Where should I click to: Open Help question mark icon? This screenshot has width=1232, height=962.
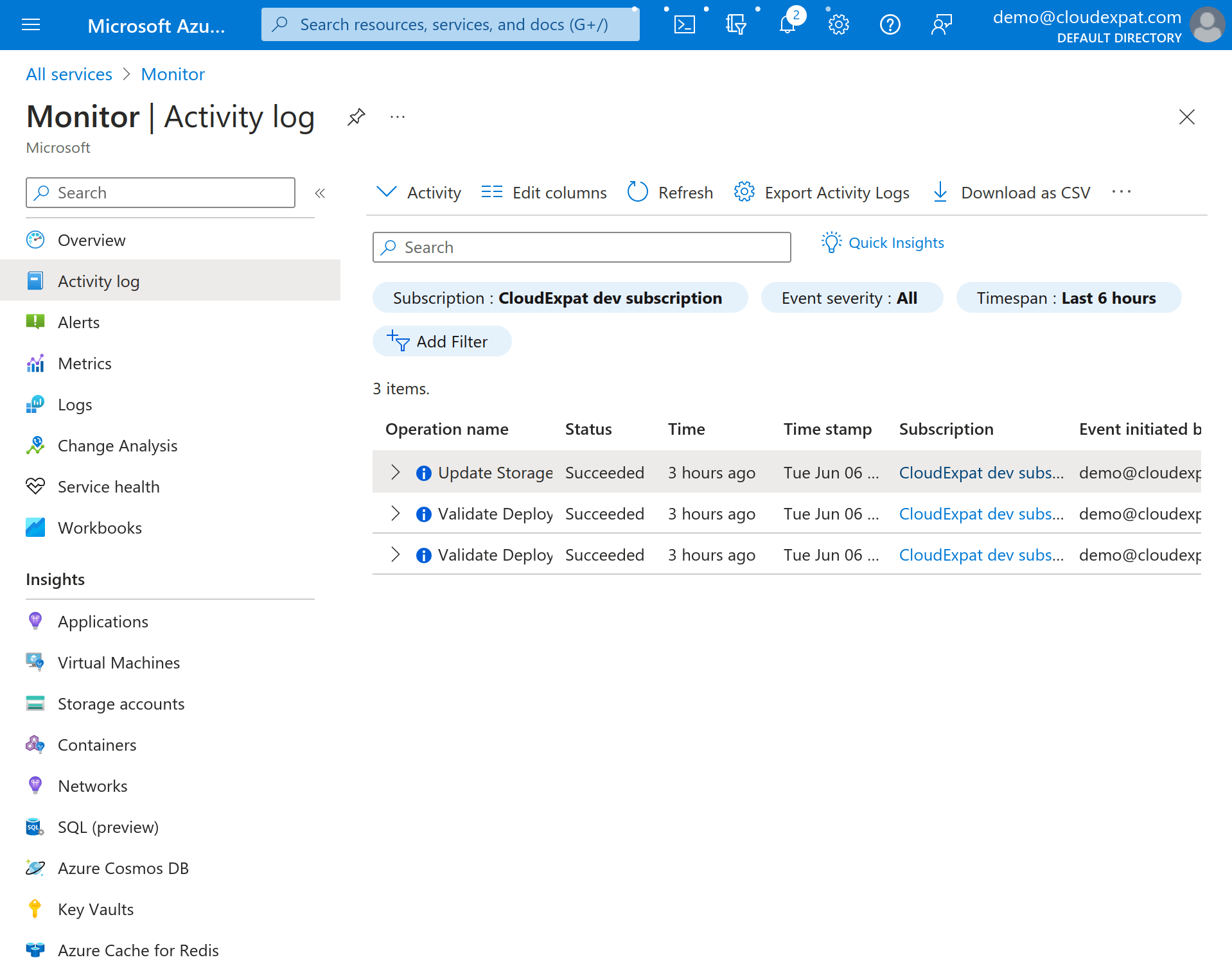(890, 25)
